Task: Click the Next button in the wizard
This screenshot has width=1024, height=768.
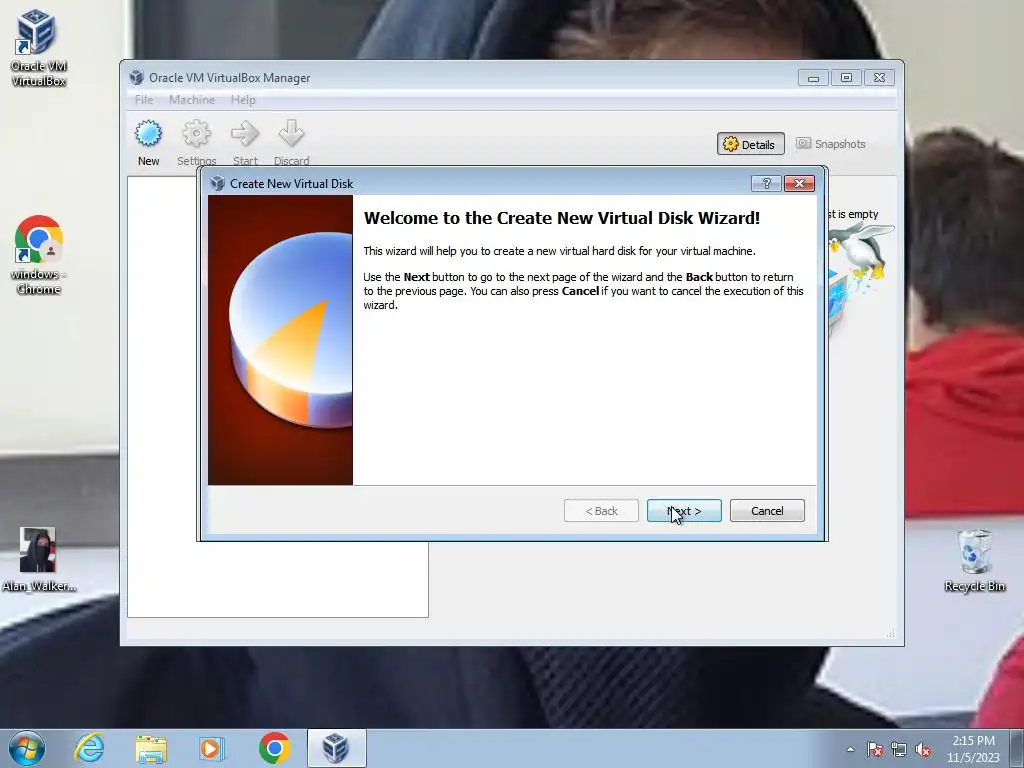Action: coord(684,511)
